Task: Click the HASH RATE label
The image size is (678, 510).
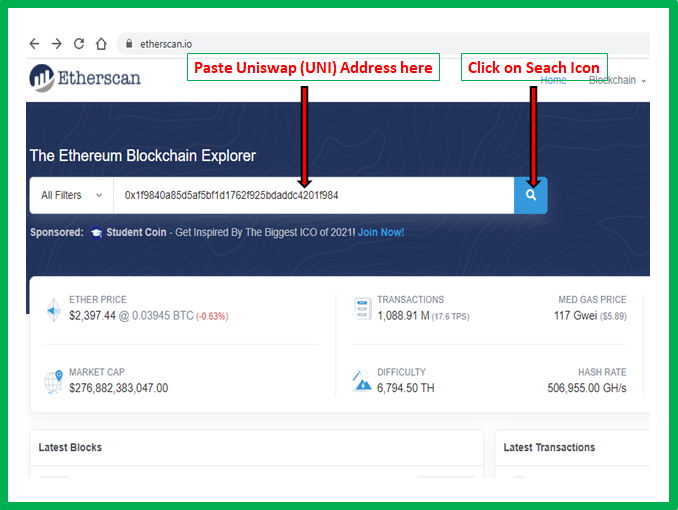Action: click(x=602, y=372)
